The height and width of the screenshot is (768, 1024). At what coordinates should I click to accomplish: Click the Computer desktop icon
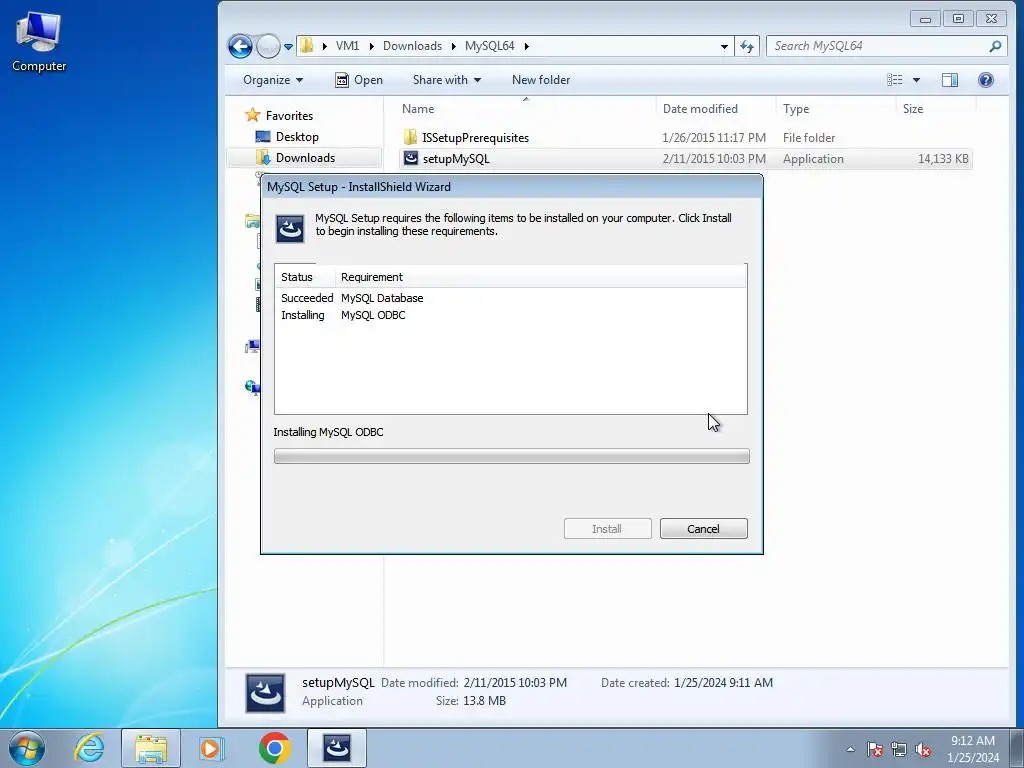[39, 41]
